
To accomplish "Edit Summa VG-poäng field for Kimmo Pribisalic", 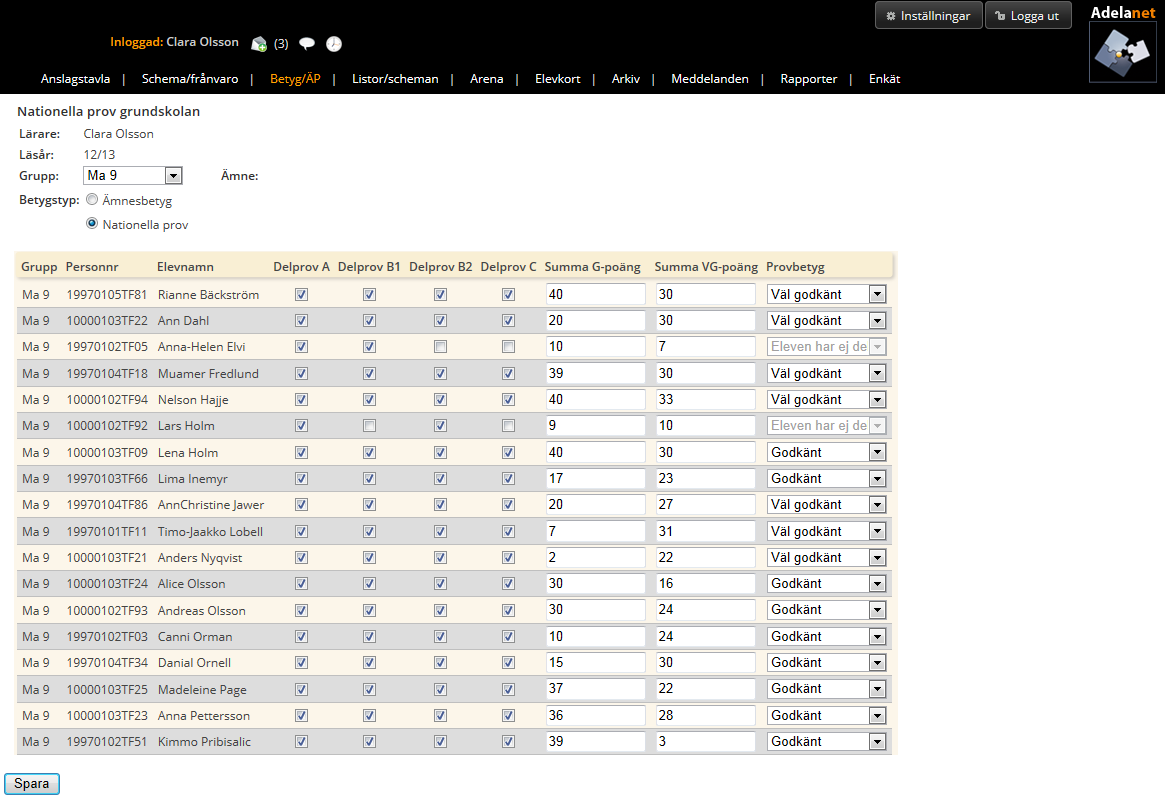I will [705, 742].
